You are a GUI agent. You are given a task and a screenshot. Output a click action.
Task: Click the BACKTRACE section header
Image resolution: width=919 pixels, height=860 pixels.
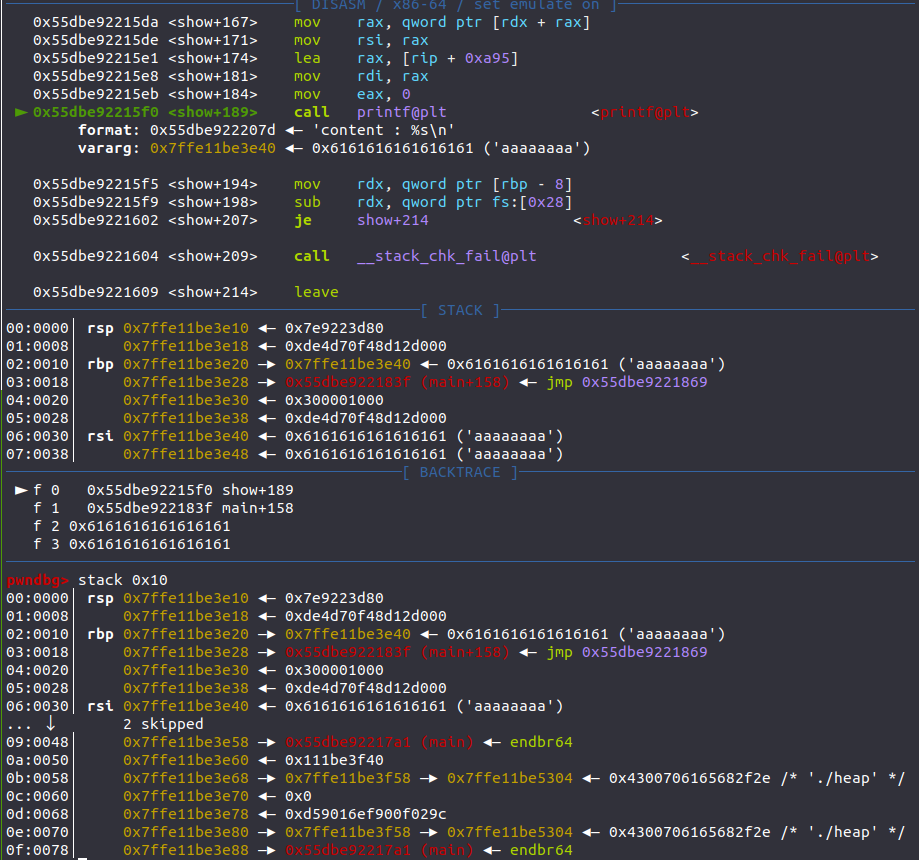click(x=460, y=473)
